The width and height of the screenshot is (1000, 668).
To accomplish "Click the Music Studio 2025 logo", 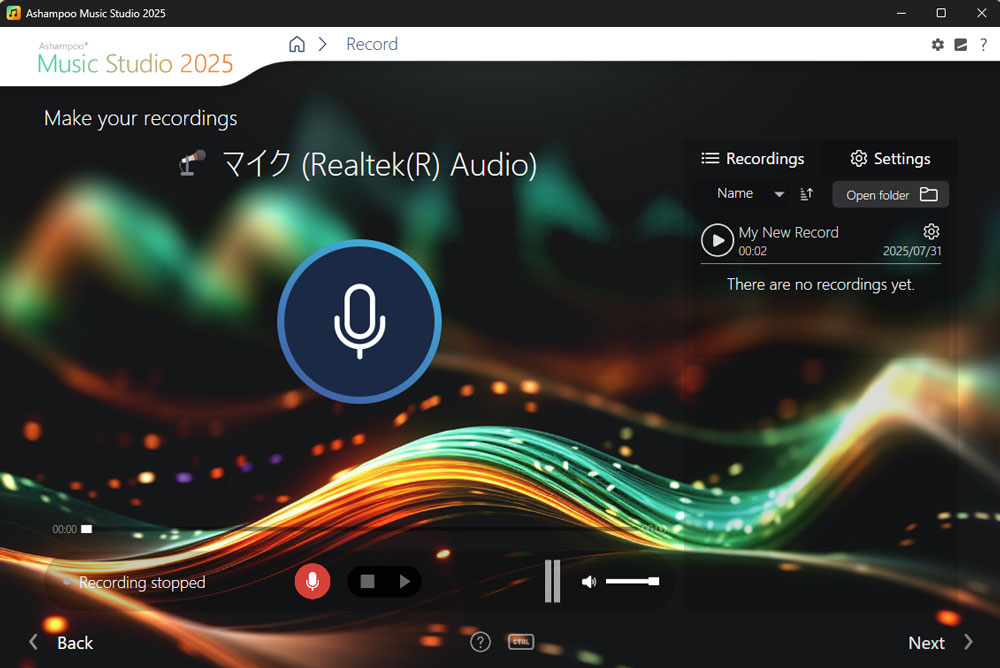I will point(135,58).
